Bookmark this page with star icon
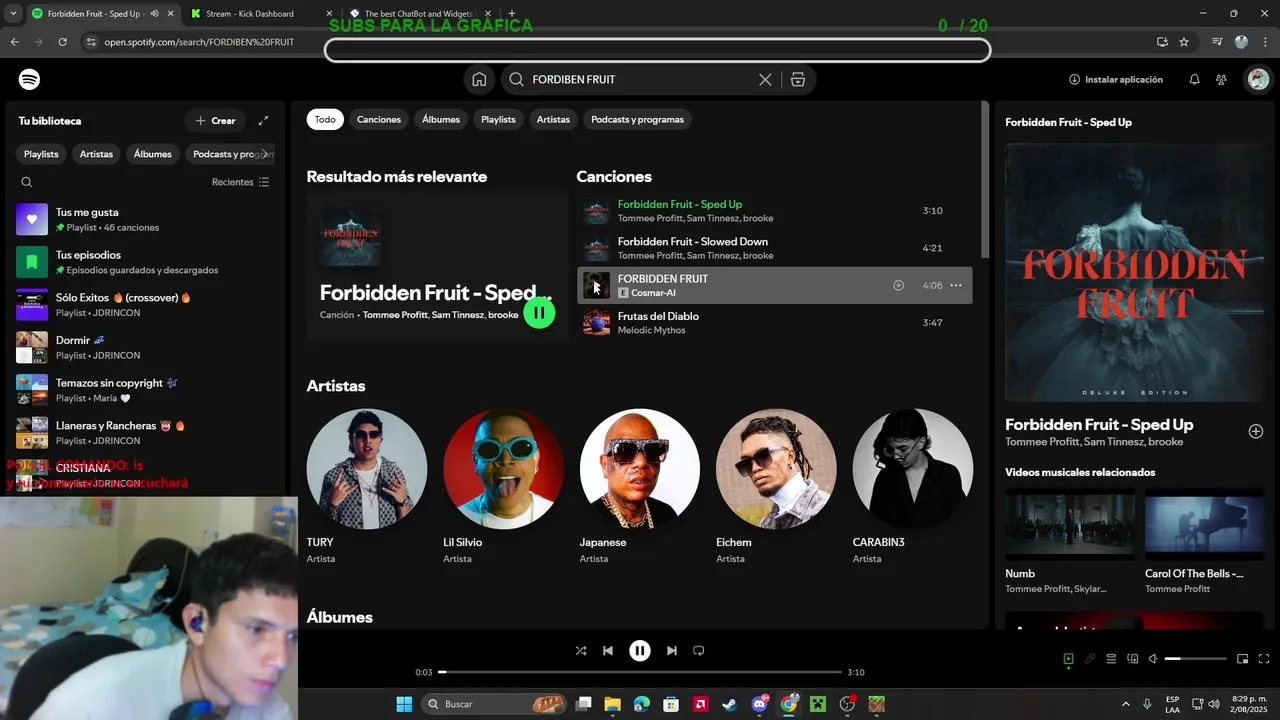This screenshot has width=1280, height=720. (1184, 42)
